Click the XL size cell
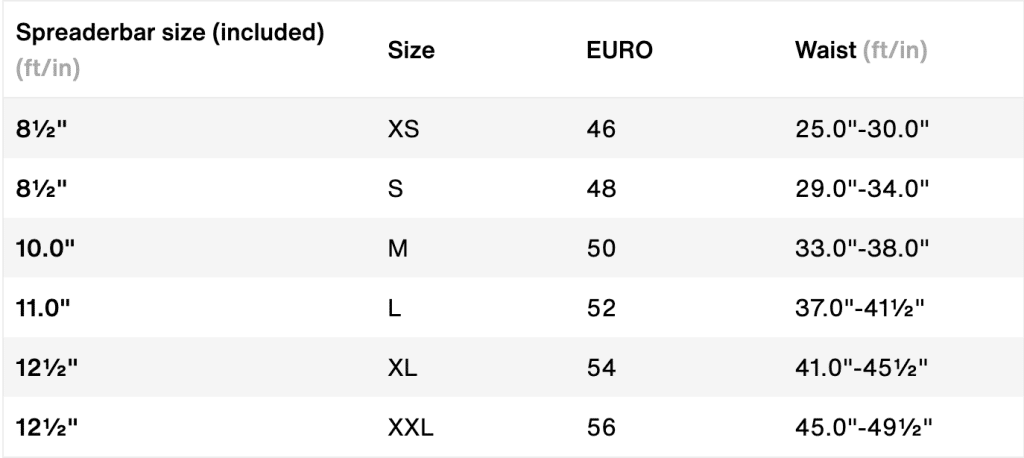This screenshot has height=458, width=1024. click(x=402, y=368)
